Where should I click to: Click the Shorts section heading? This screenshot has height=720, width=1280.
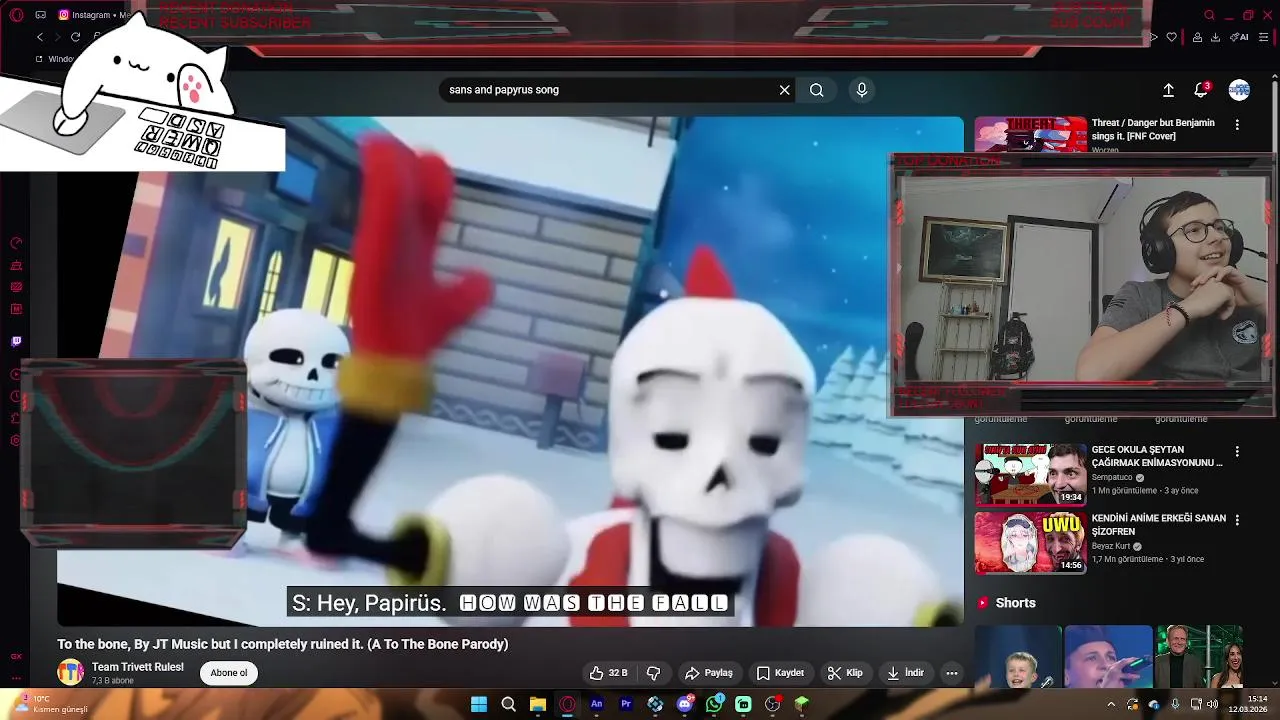(x=1015, y=603)
